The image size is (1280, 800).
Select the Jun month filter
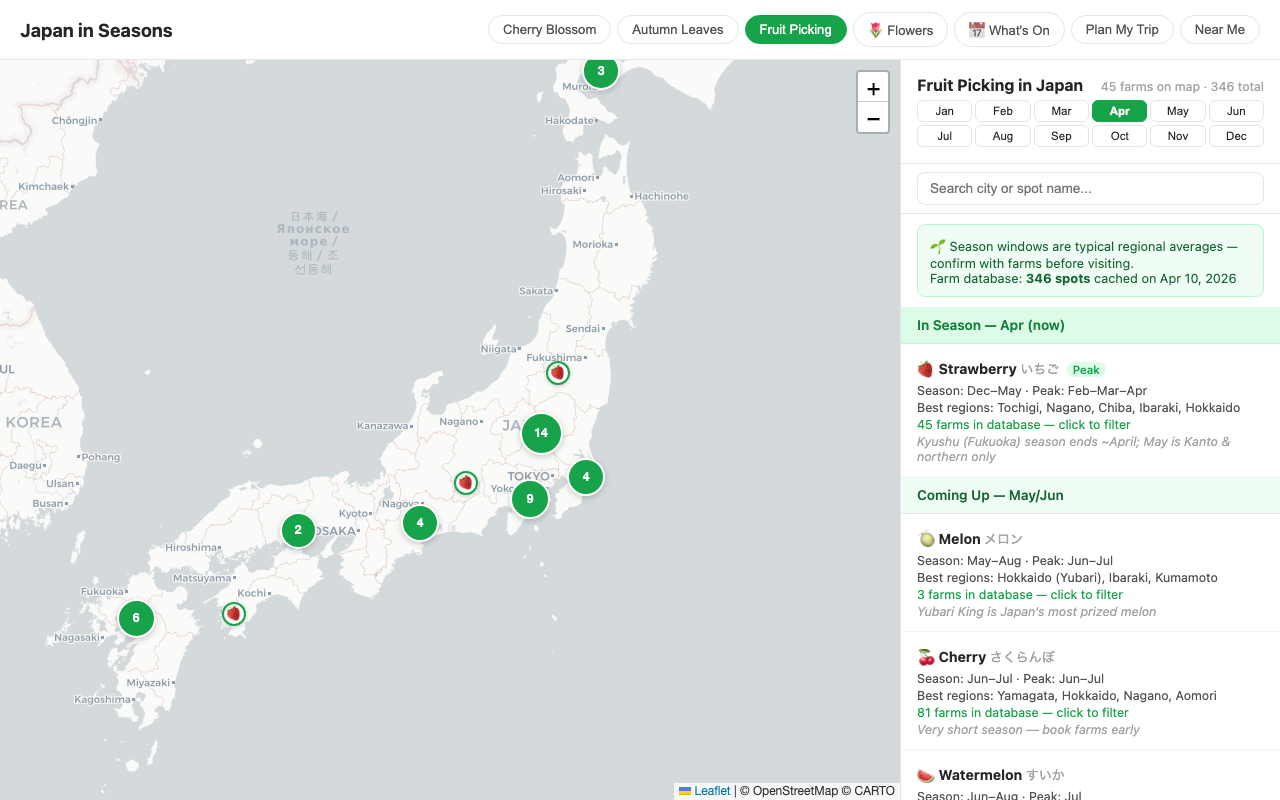[x=1236, y=111]
